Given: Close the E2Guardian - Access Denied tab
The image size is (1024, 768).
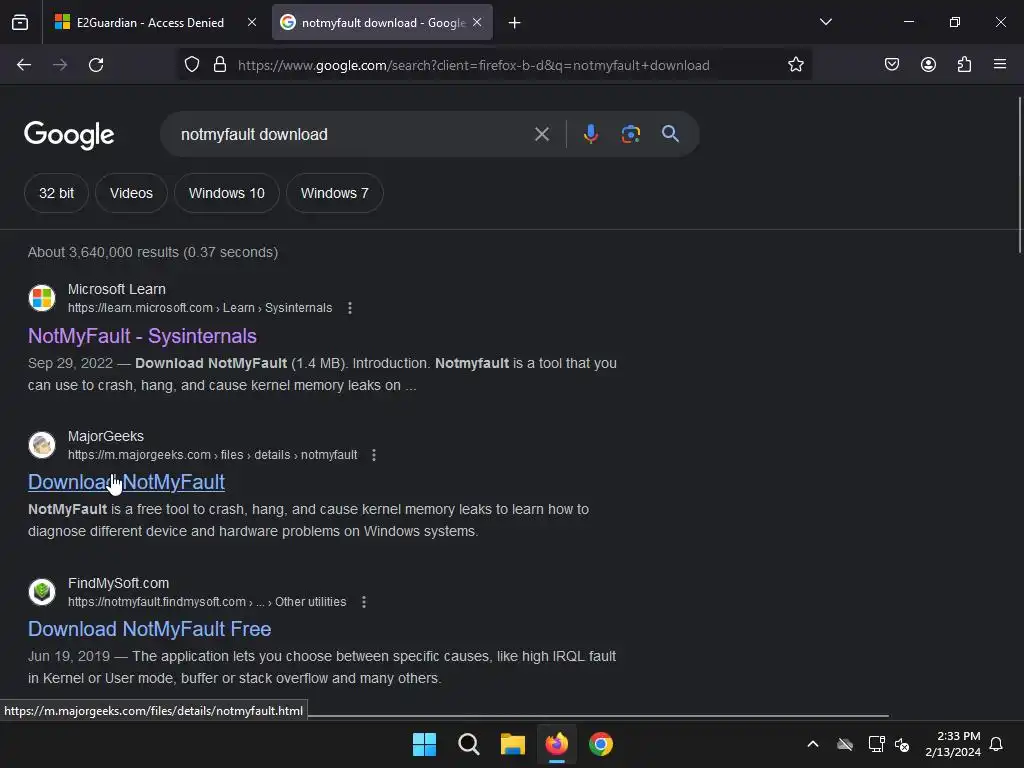Looking at the screenshot, I should 251,23.
